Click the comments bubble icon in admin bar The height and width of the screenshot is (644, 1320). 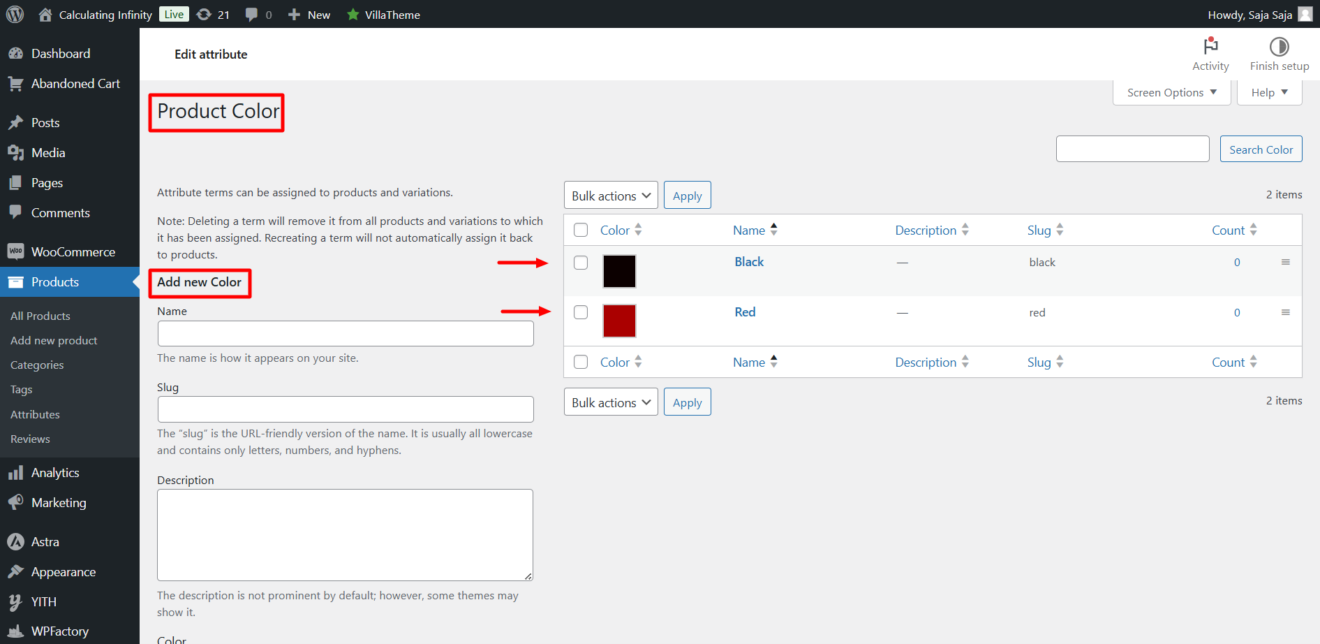(252, 14)
